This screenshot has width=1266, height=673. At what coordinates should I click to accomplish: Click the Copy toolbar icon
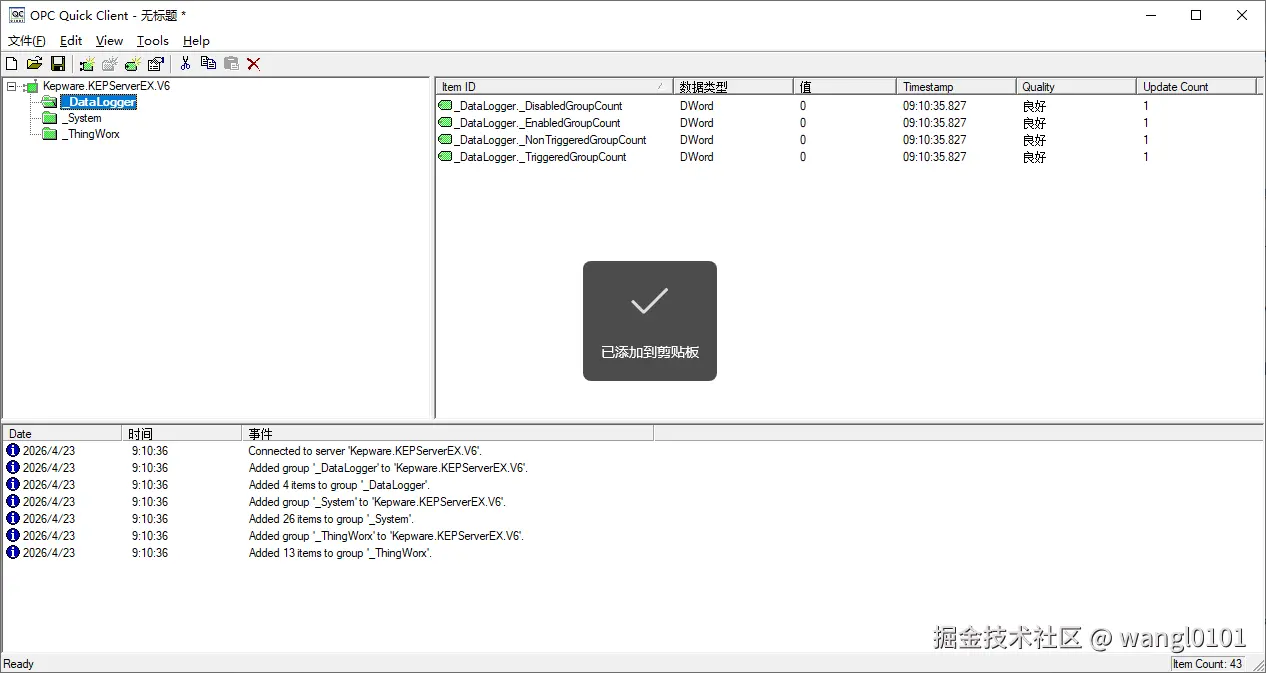pyautogui.click(x=208, y=64)
